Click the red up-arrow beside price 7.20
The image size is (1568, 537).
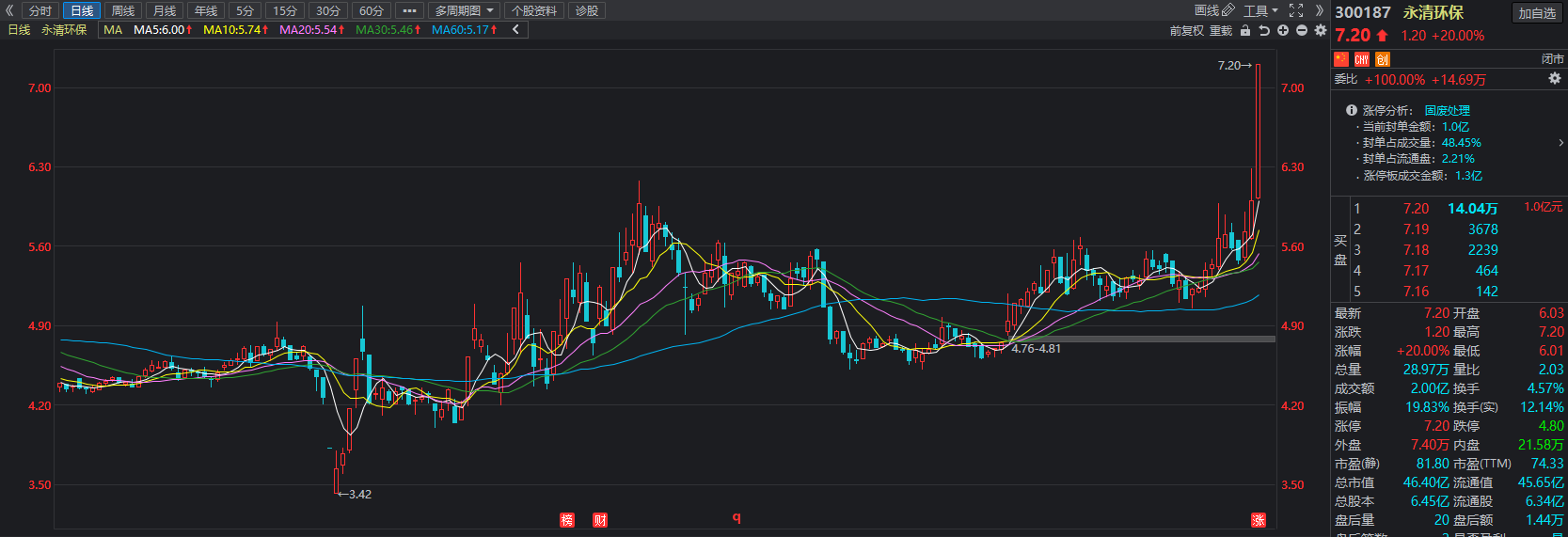[x=1382, y=36]
